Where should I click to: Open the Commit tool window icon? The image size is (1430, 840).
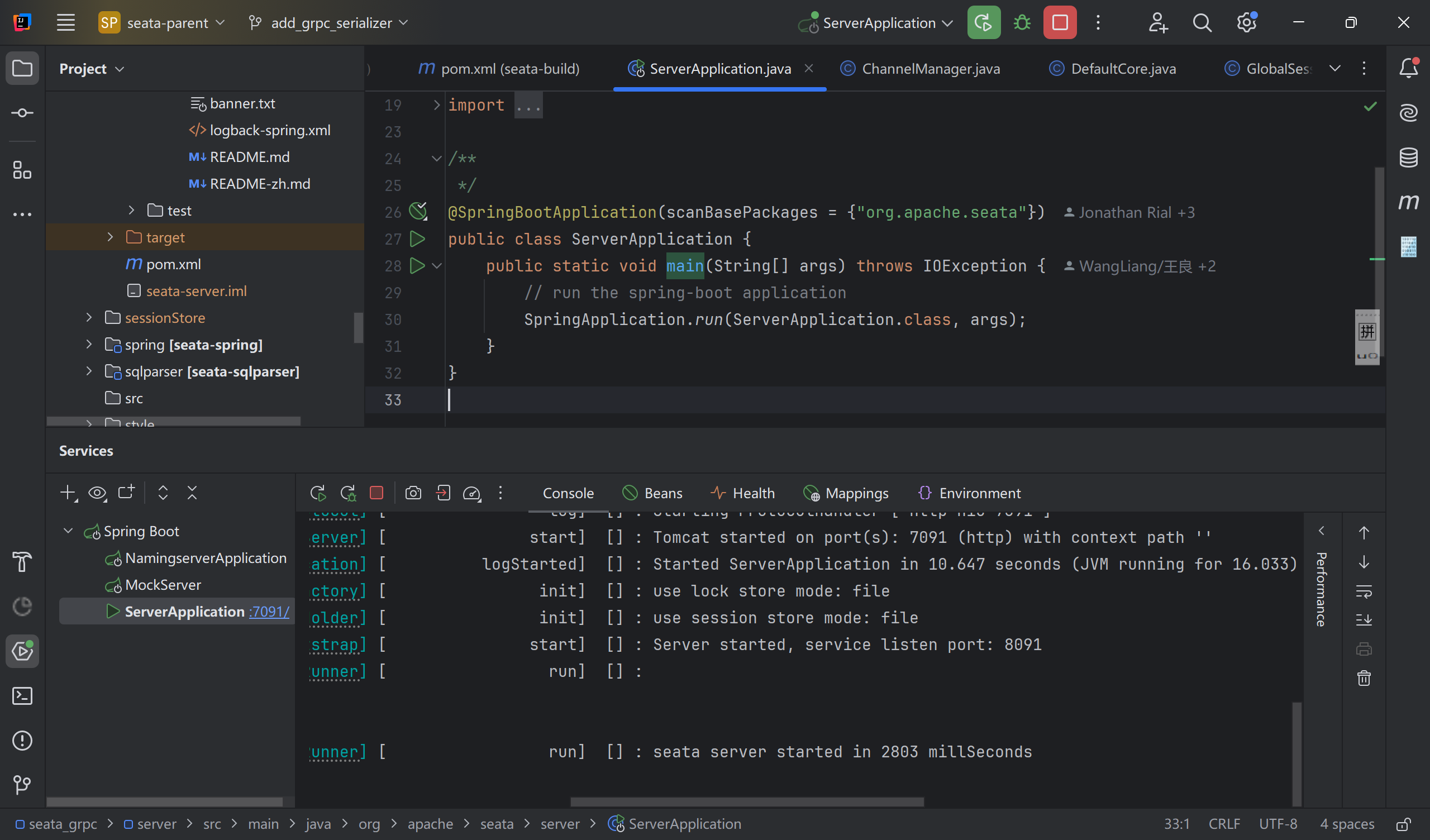pos(22,113)
